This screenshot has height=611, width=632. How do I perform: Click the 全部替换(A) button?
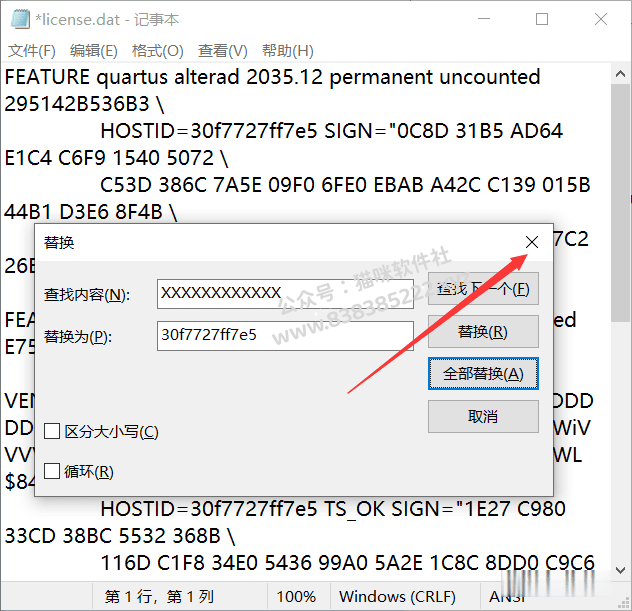(x=483, y=374)
